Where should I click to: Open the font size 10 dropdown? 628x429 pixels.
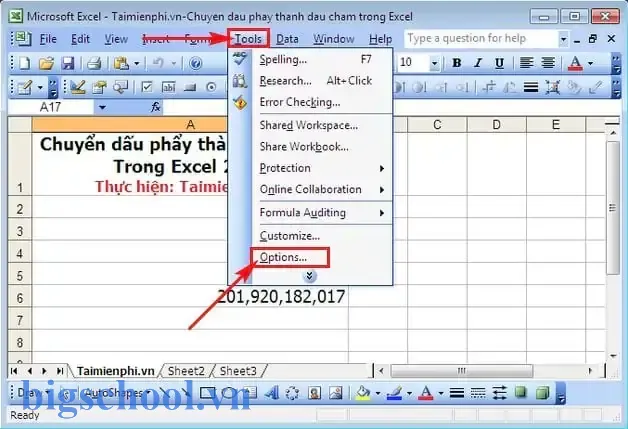pos(434,63)
